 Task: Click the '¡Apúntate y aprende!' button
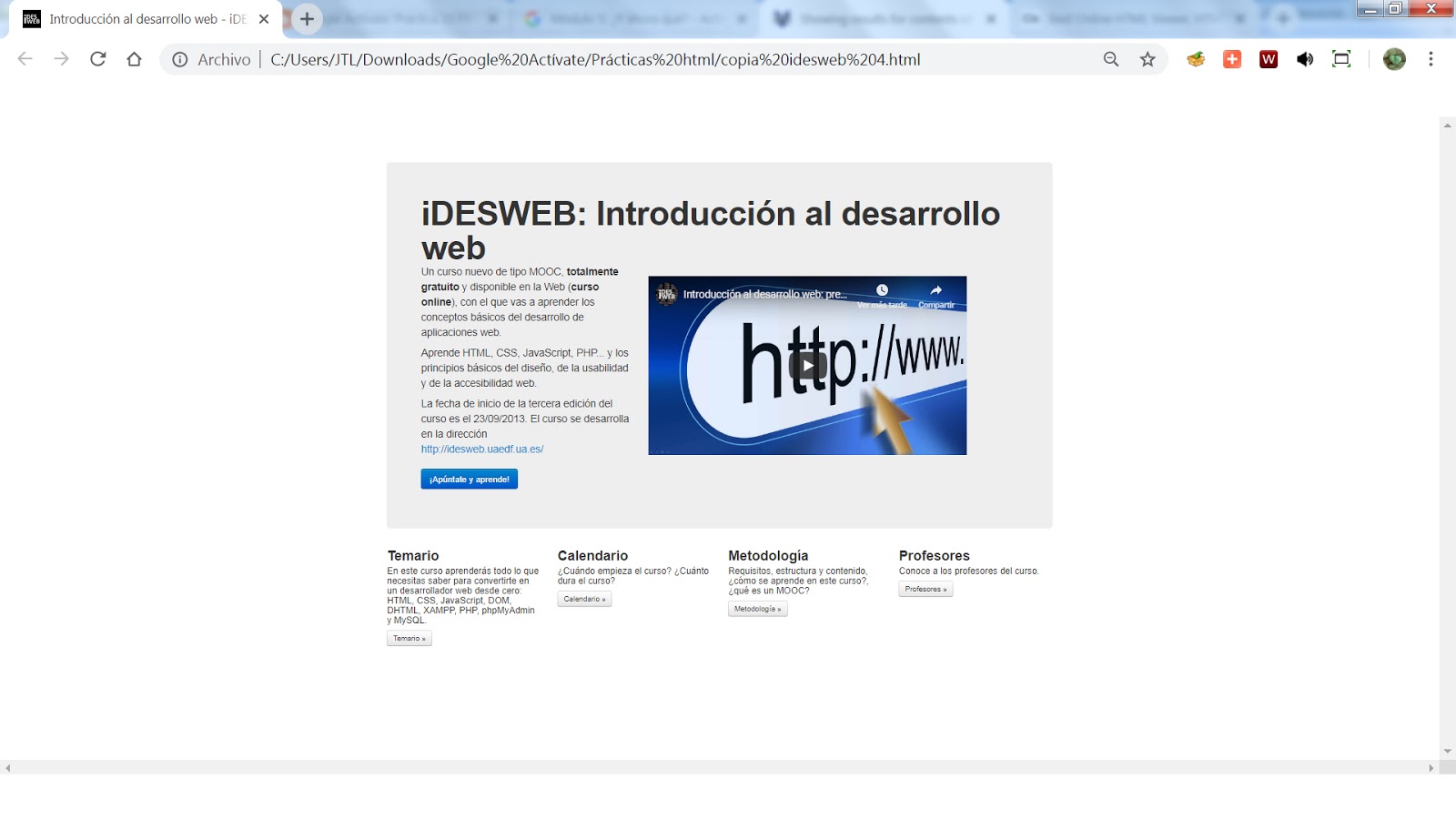tap(469, 478)
